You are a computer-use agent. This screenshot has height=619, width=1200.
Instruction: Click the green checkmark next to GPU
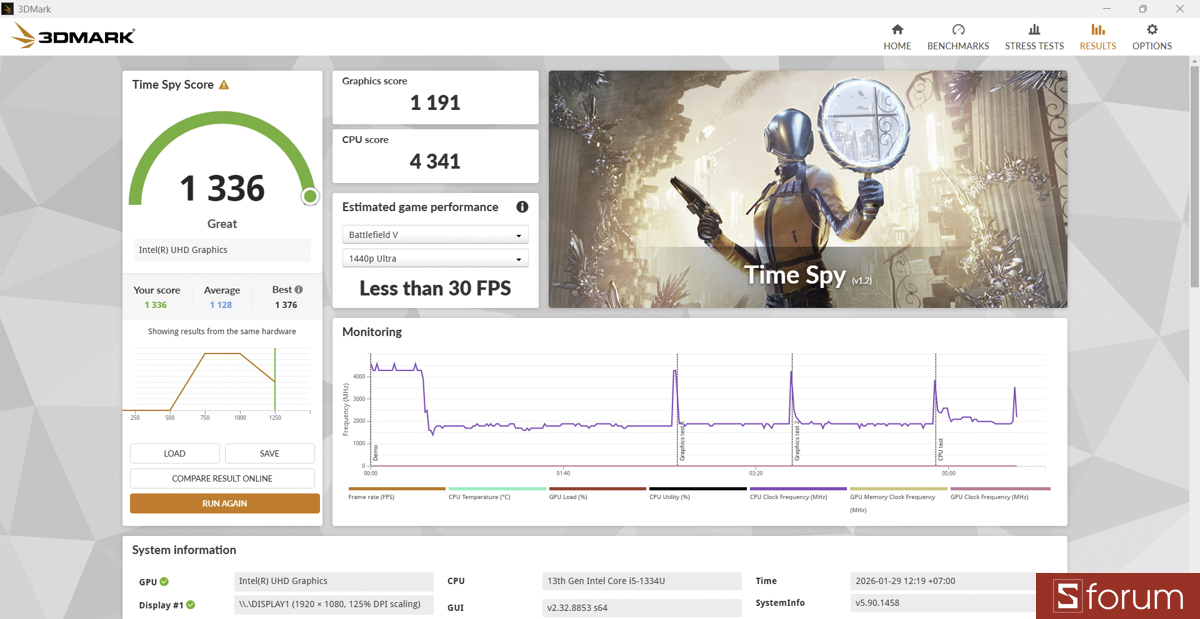coord(164,580)
